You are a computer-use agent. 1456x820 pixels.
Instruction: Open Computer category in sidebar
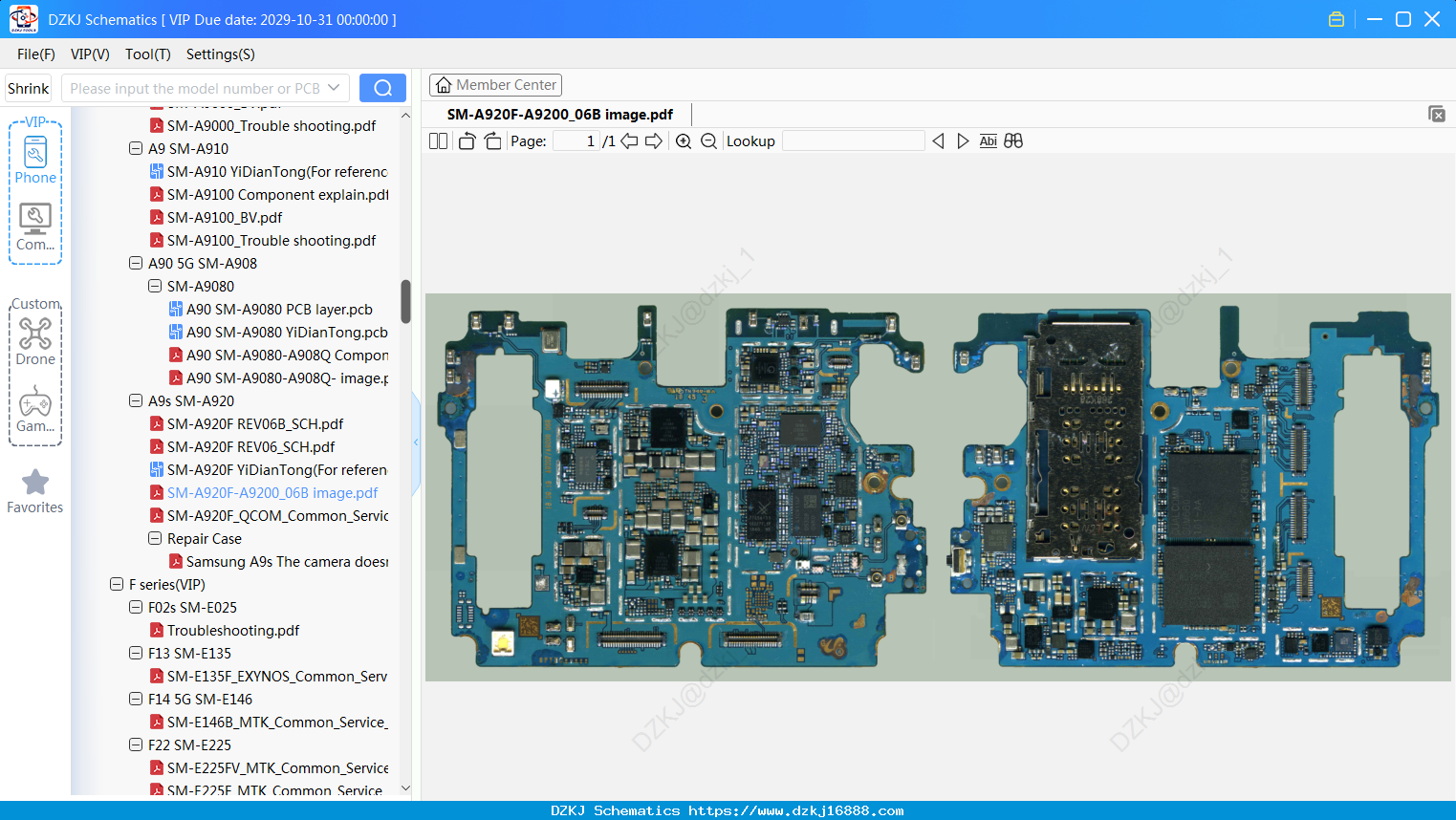coord(35,227)
